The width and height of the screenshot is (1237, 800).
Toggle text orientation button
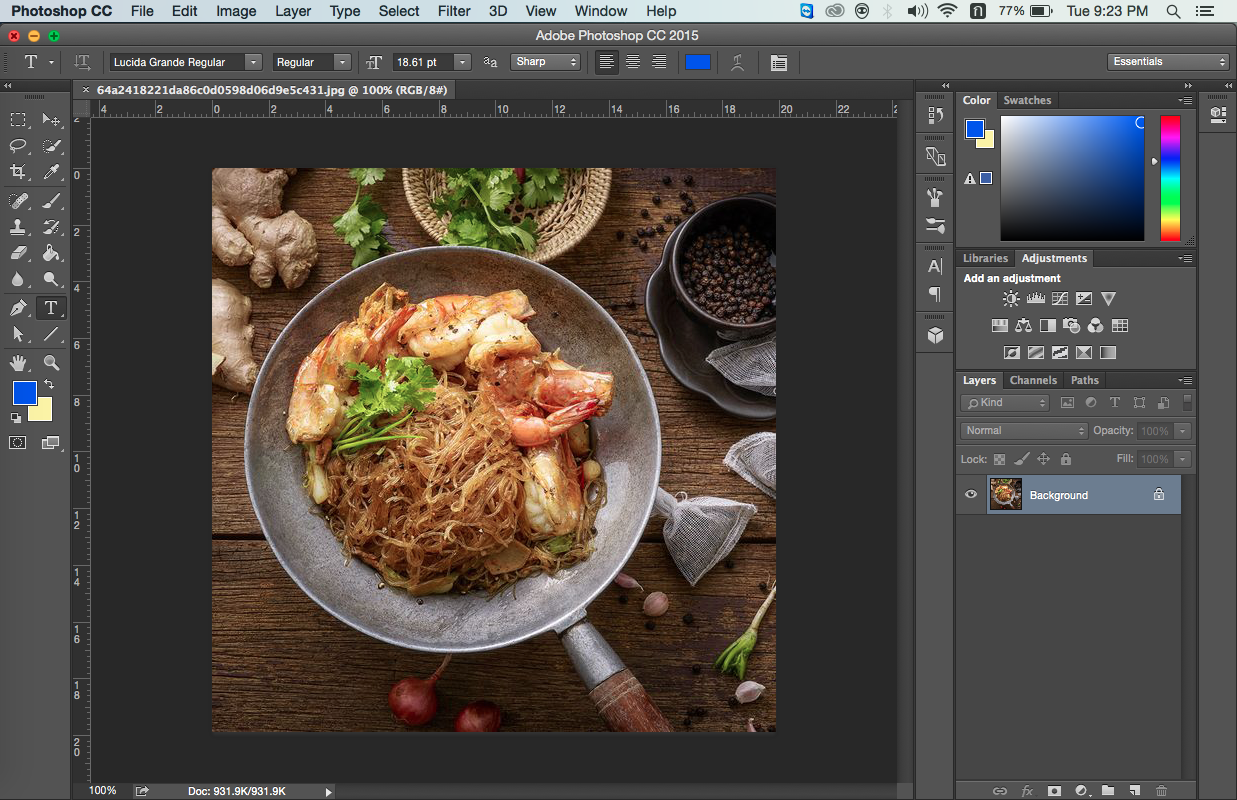(83, 62)
